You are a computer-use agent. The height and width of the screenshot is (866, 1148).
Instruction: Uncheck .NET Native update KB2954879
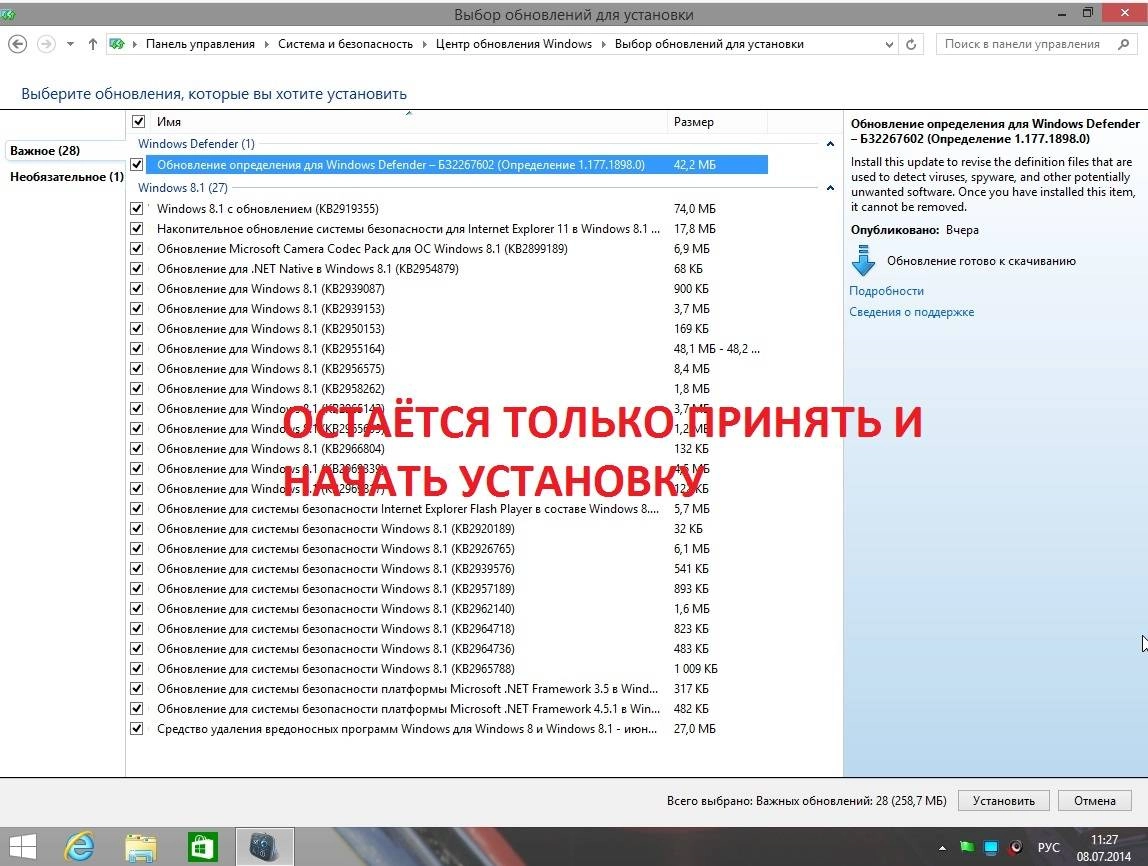click(136, 269)
